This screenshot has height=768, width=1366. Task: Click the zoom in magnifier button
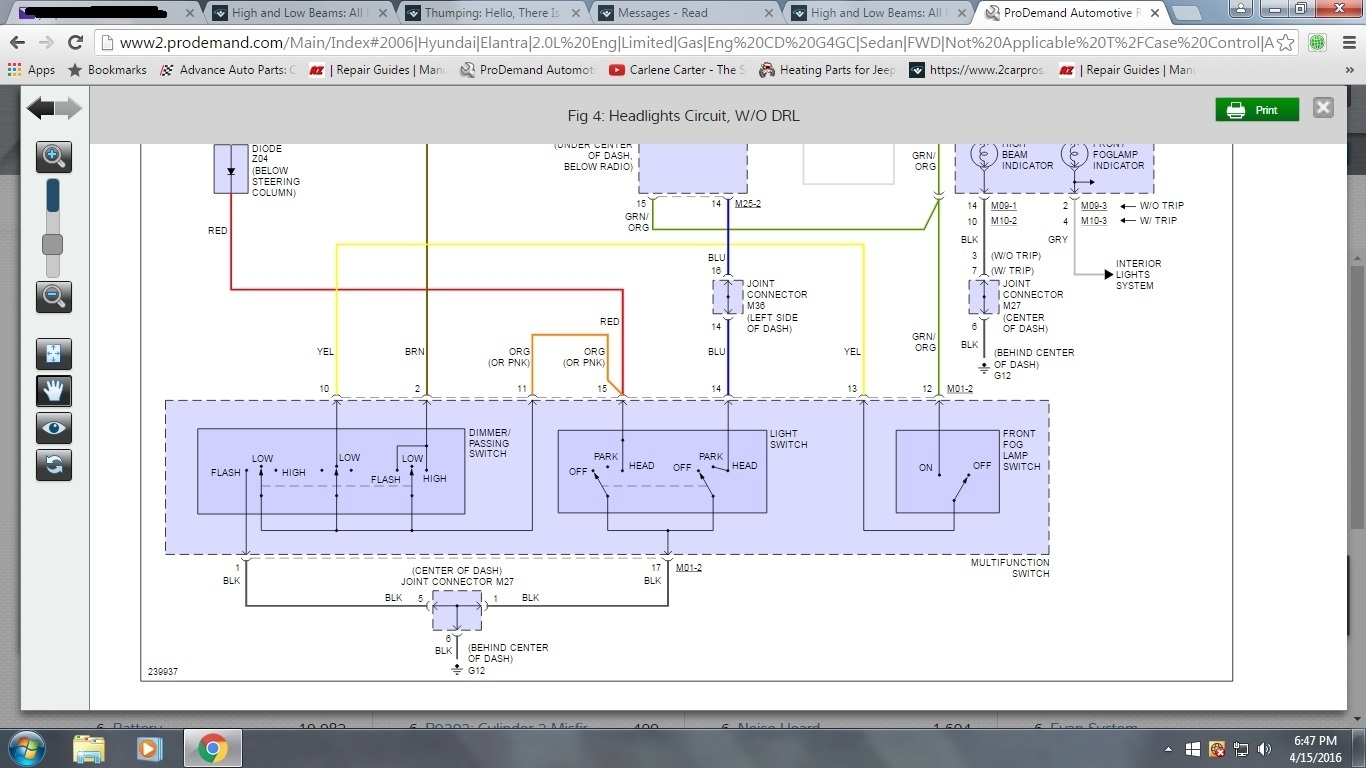(54, 156)
